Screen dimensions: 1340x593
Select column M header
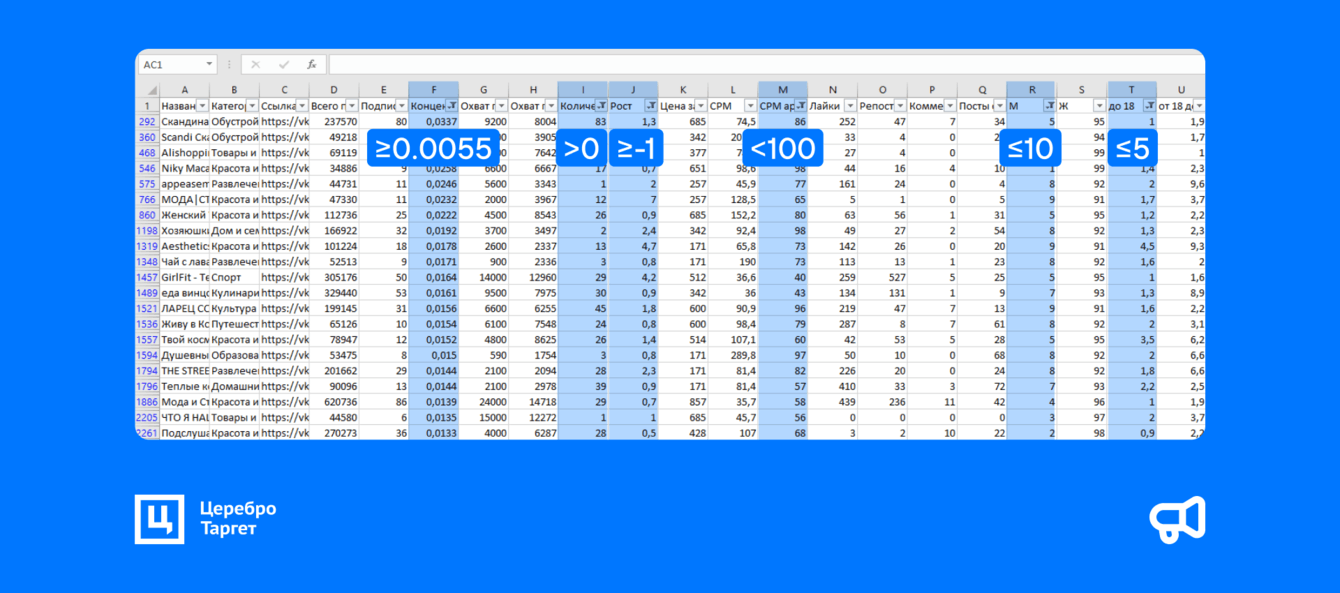click(x=782, y=89)
